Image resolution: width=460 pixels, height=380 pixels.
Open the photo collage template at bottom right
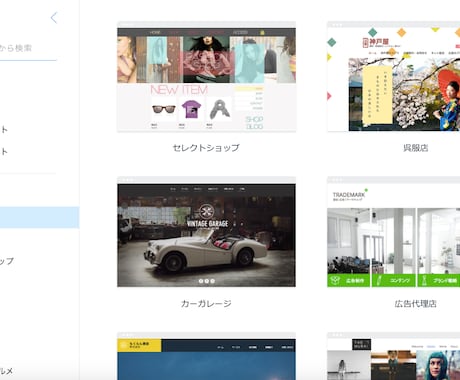393,356
